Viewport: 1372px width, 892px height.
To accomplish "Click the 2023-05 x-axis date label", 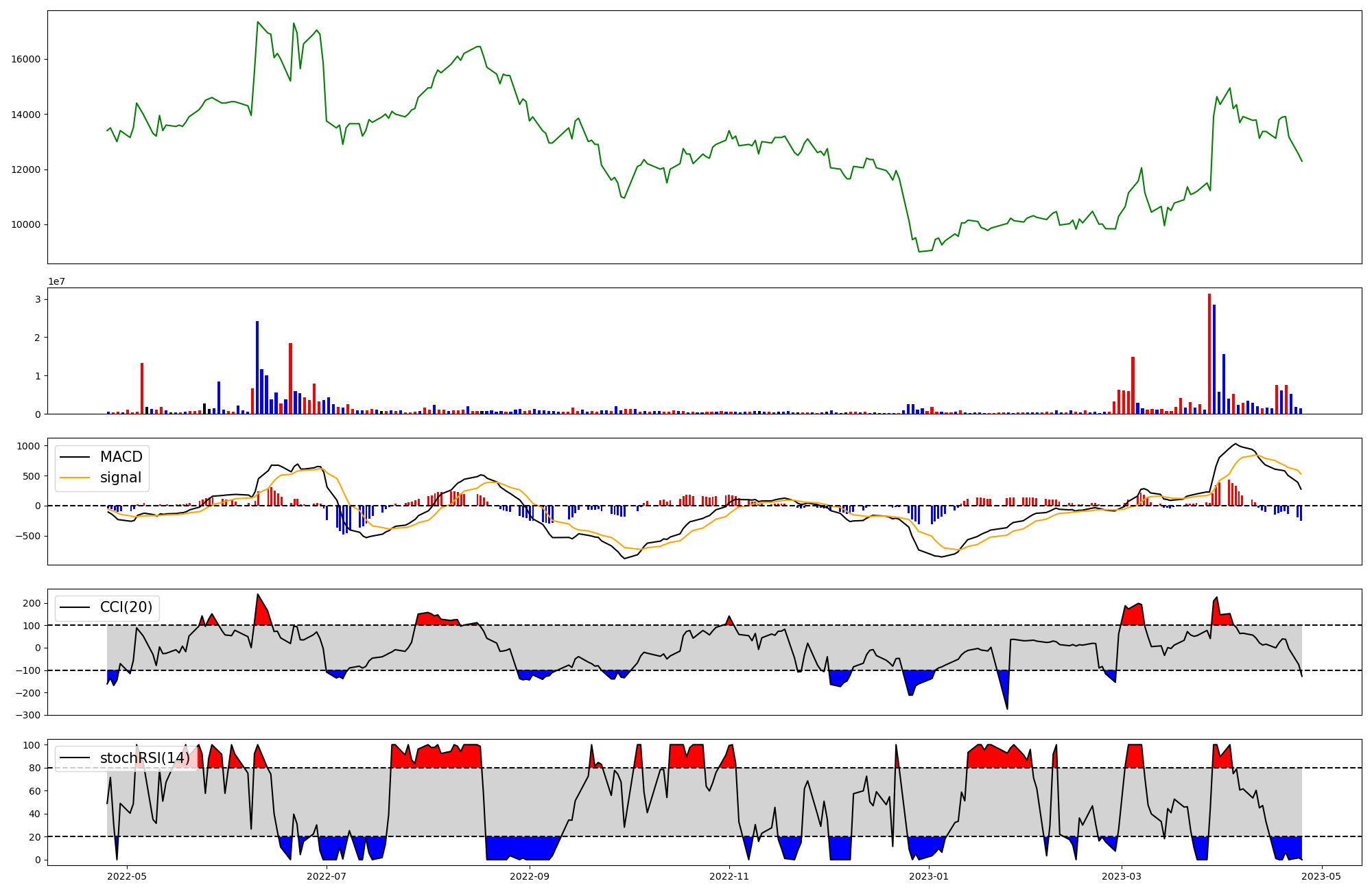I will 1321,876.
